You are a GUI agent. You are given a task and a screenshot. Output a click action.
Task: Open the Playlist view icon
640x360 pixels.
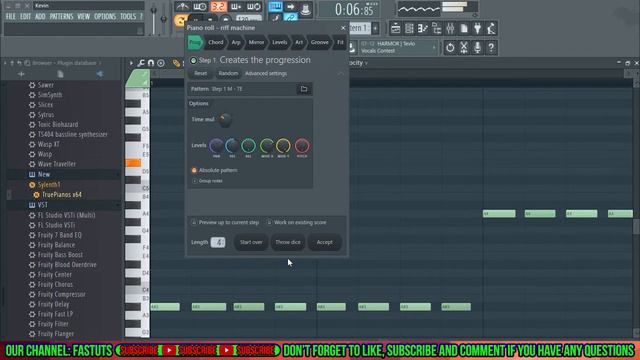click(x=395, y=28)
